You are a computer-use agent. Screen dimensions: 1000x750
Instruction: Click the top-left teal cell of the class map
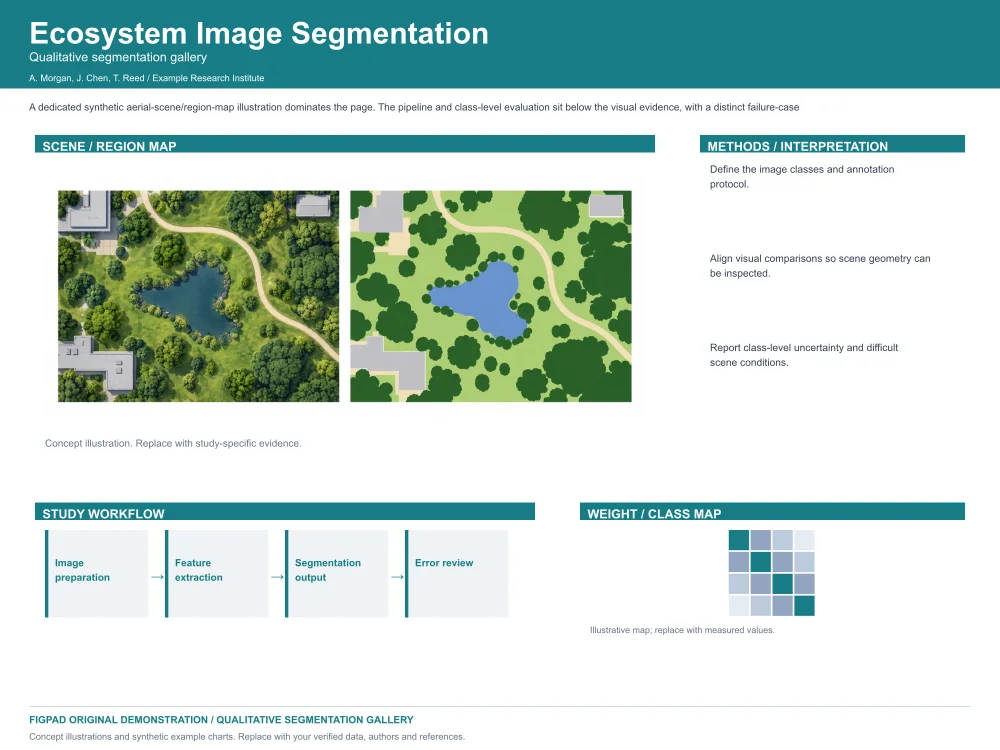coord(739,540)
